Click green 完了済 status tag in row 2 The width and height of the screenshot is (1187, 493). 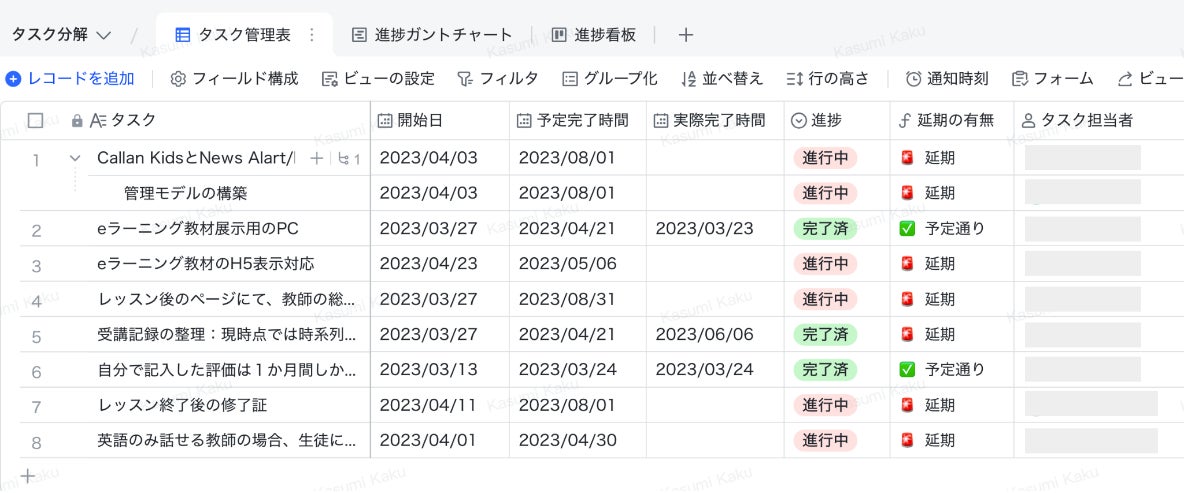click(825, 229)
